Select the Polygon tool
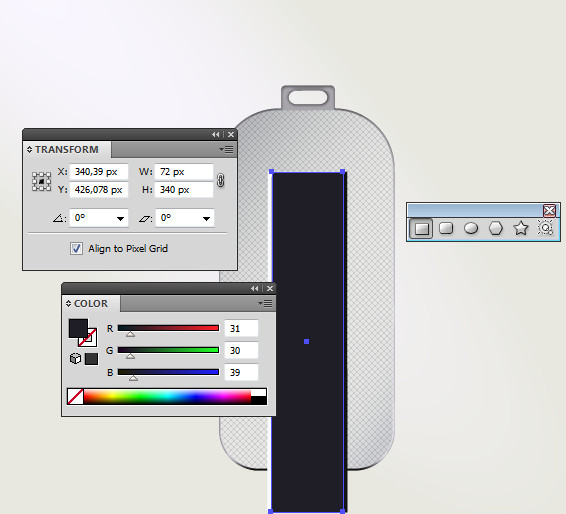This screenshot has height=514, width=566. pos(496,228)
